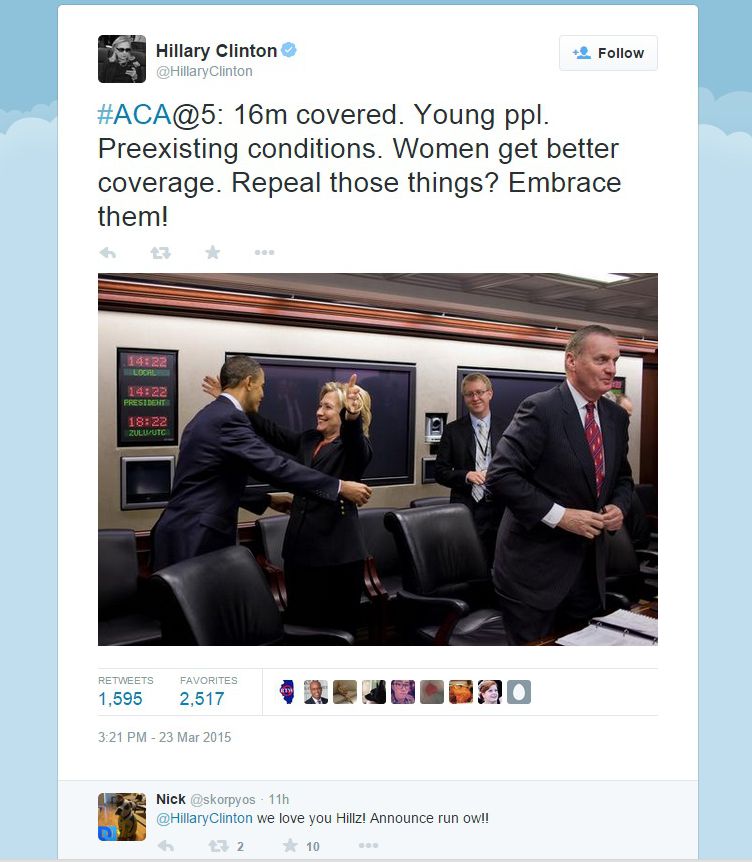
Task: Open the Illinois-shaped avatar in retweeters
Action: [x=287, y=692]
